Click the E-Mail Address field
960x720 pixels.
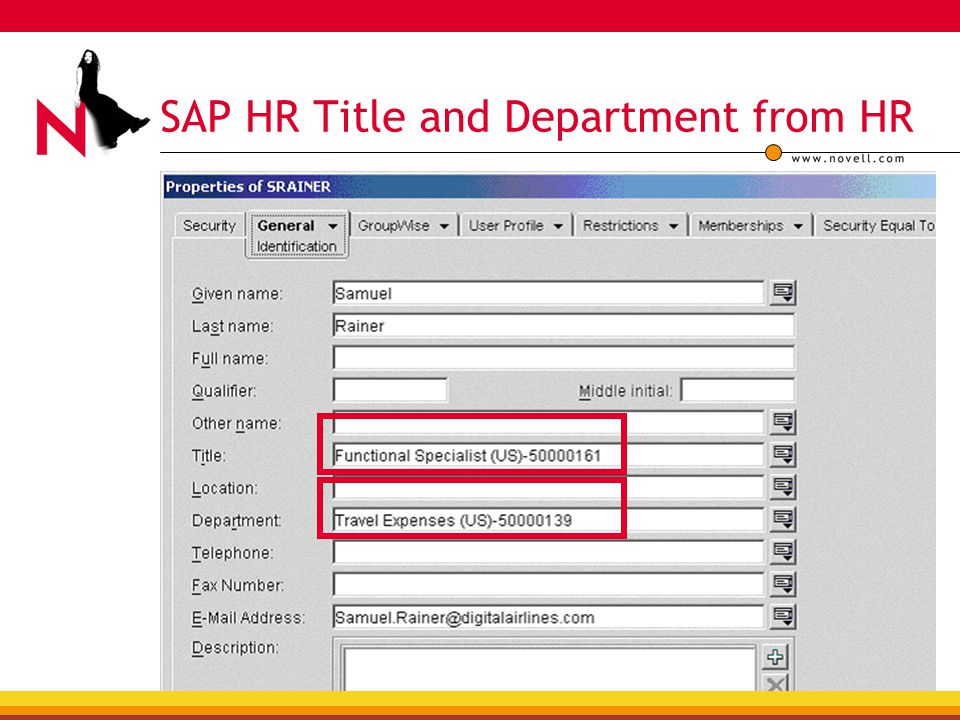pyautogui.click(x=549, y=617)
